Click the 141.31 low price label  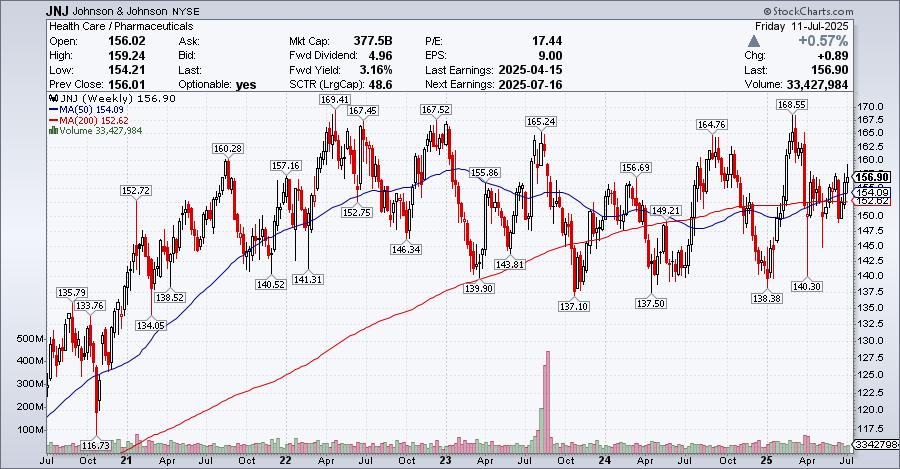(308, 280)
